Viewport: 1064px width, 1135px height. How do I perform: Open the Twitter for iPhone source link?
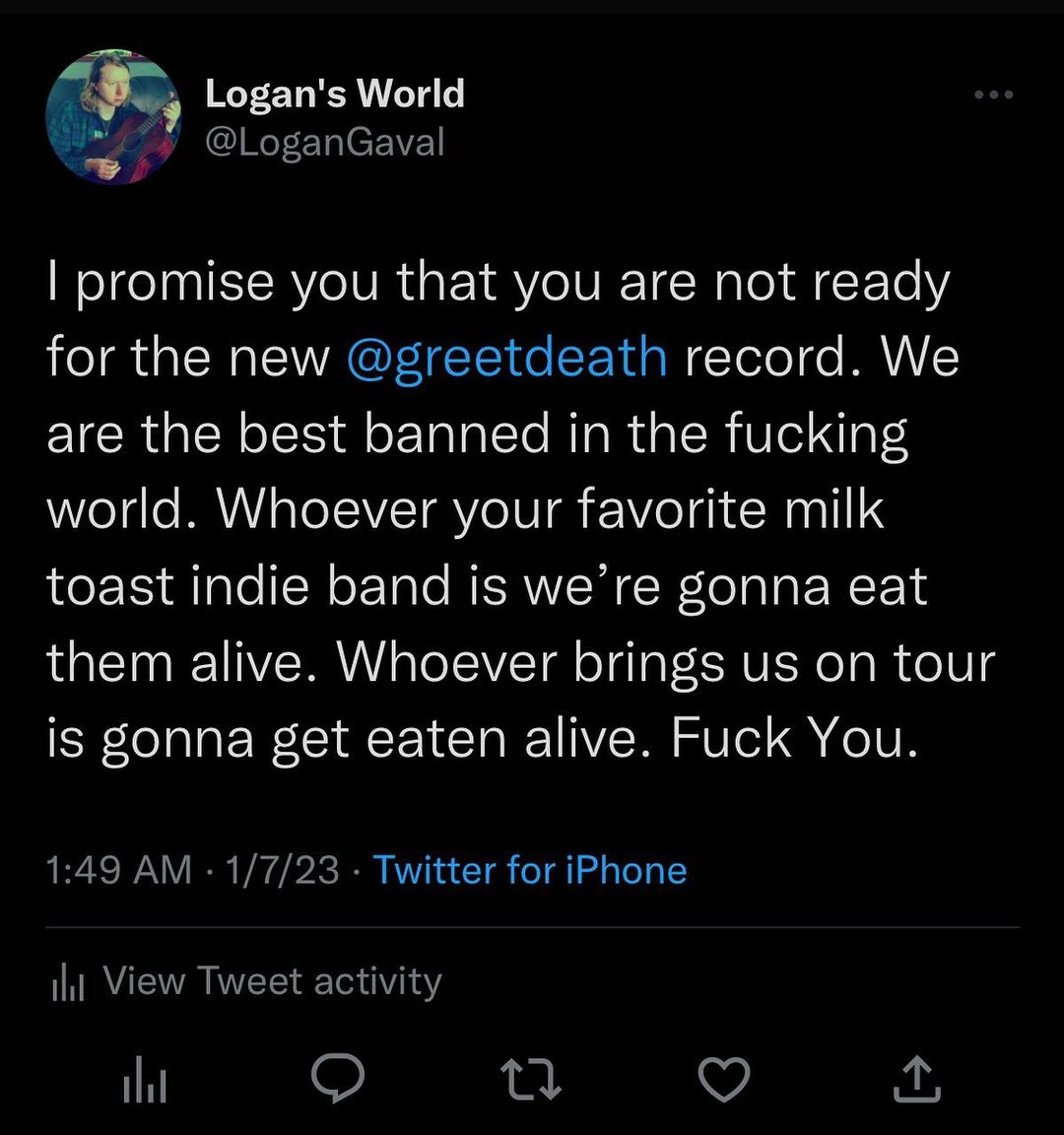pos(529,871)
